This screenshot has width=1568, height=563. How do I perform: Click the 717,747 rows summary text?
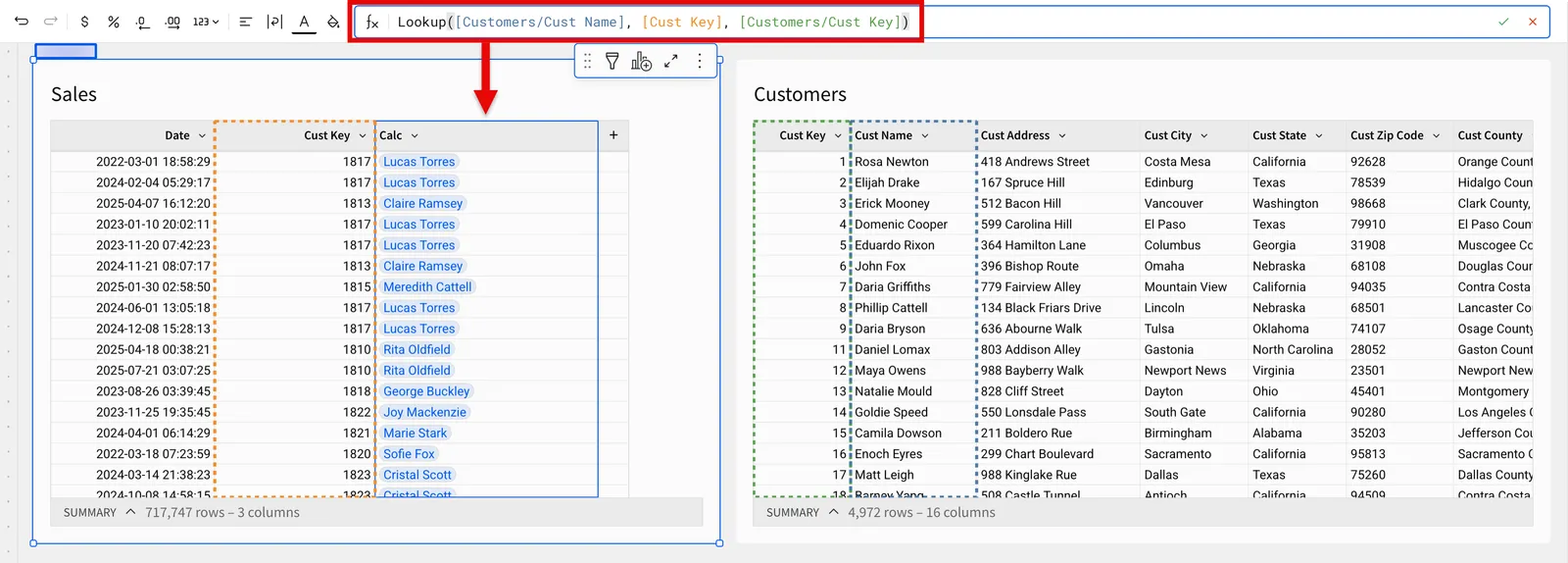click(x=222, y=512)
